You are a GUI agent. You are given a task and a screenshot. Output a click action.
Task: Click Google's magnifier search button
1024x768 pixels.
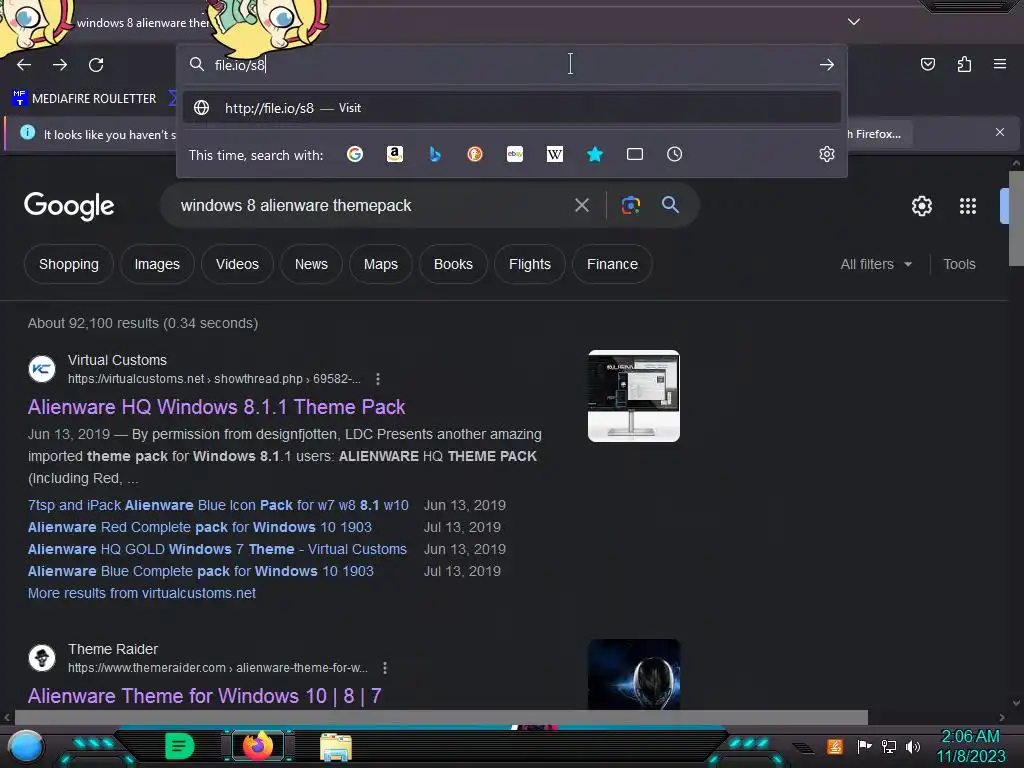point(670,205)
